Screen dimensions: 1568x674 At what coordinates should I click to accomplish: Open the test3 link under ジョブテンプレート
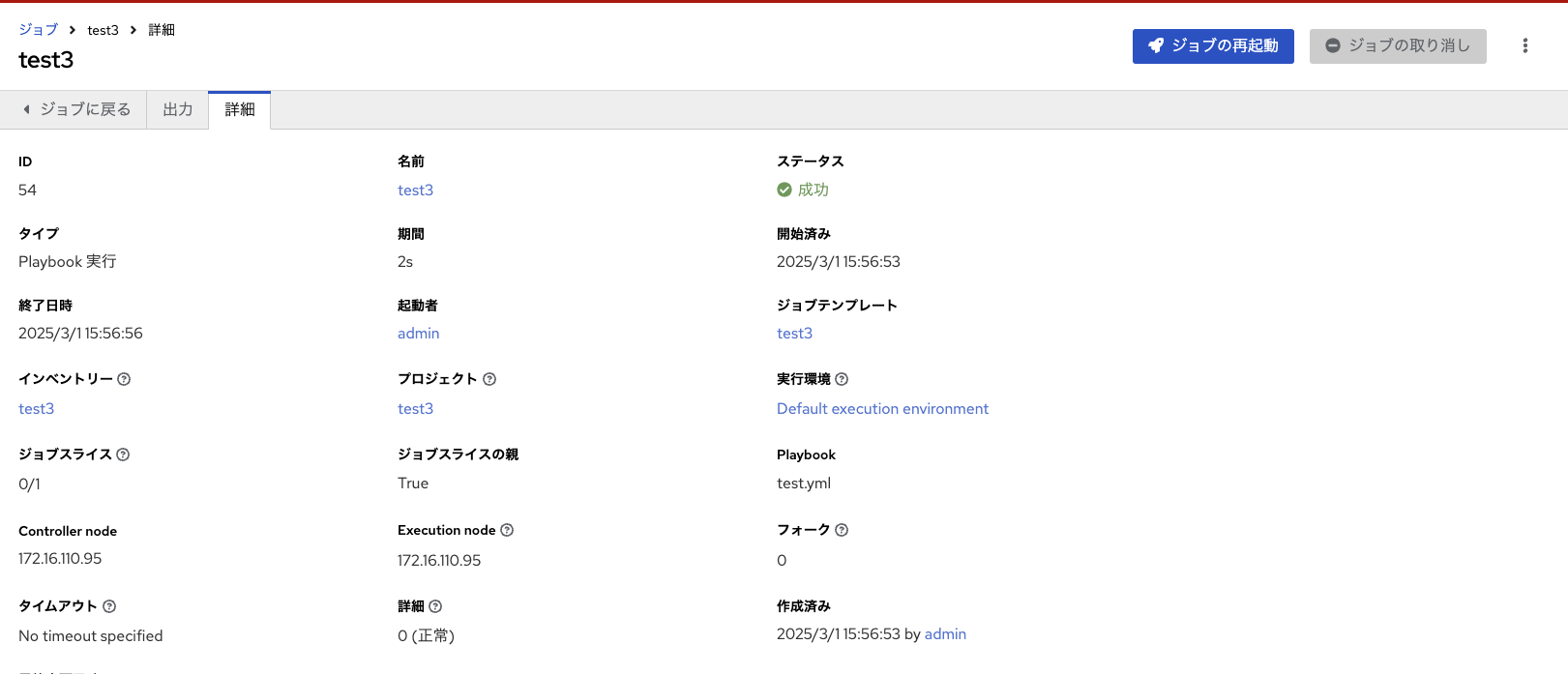(x=794, y=333)
